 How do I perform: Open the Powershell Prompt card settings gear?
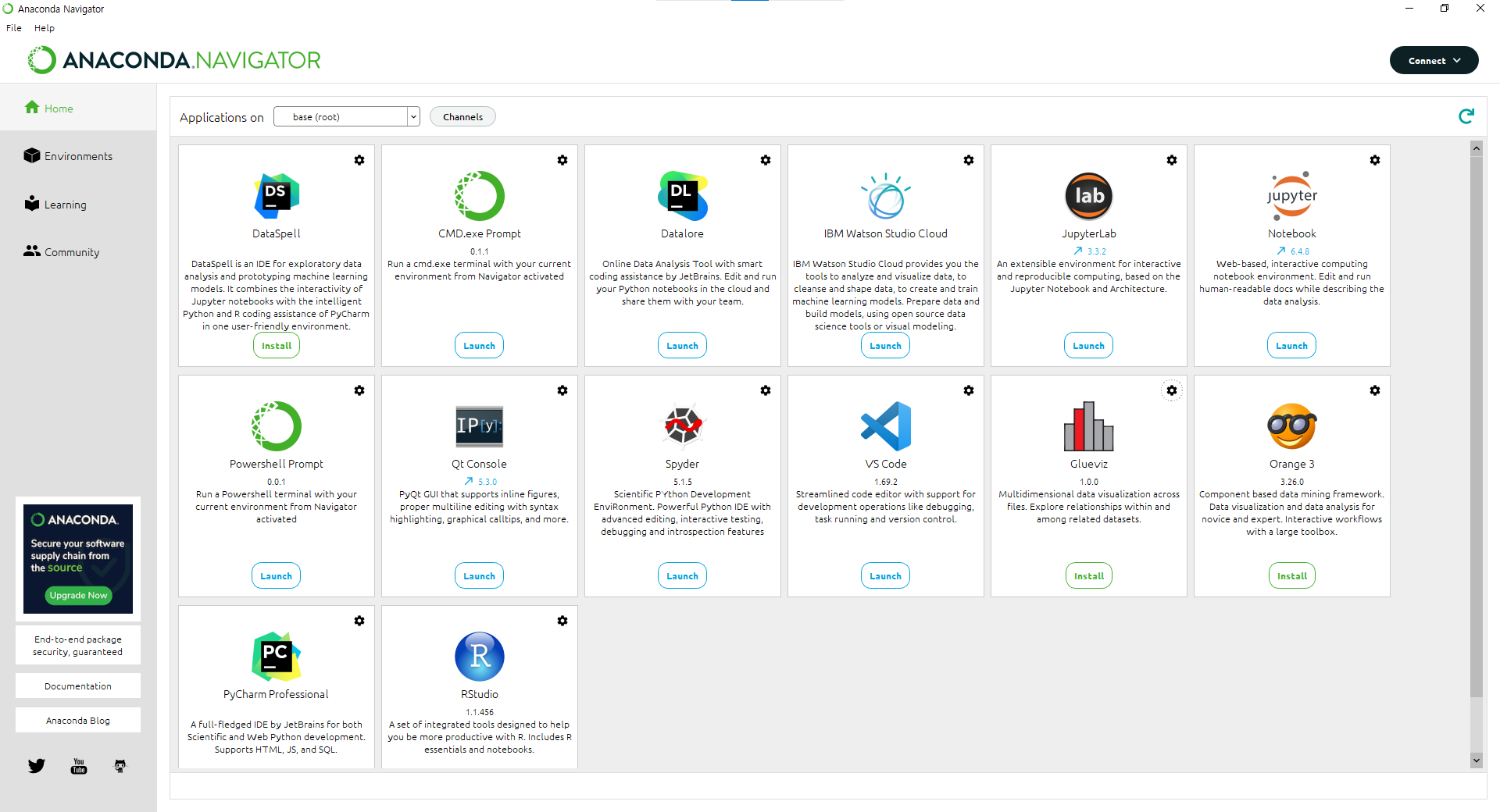click(x=359, y=390)
